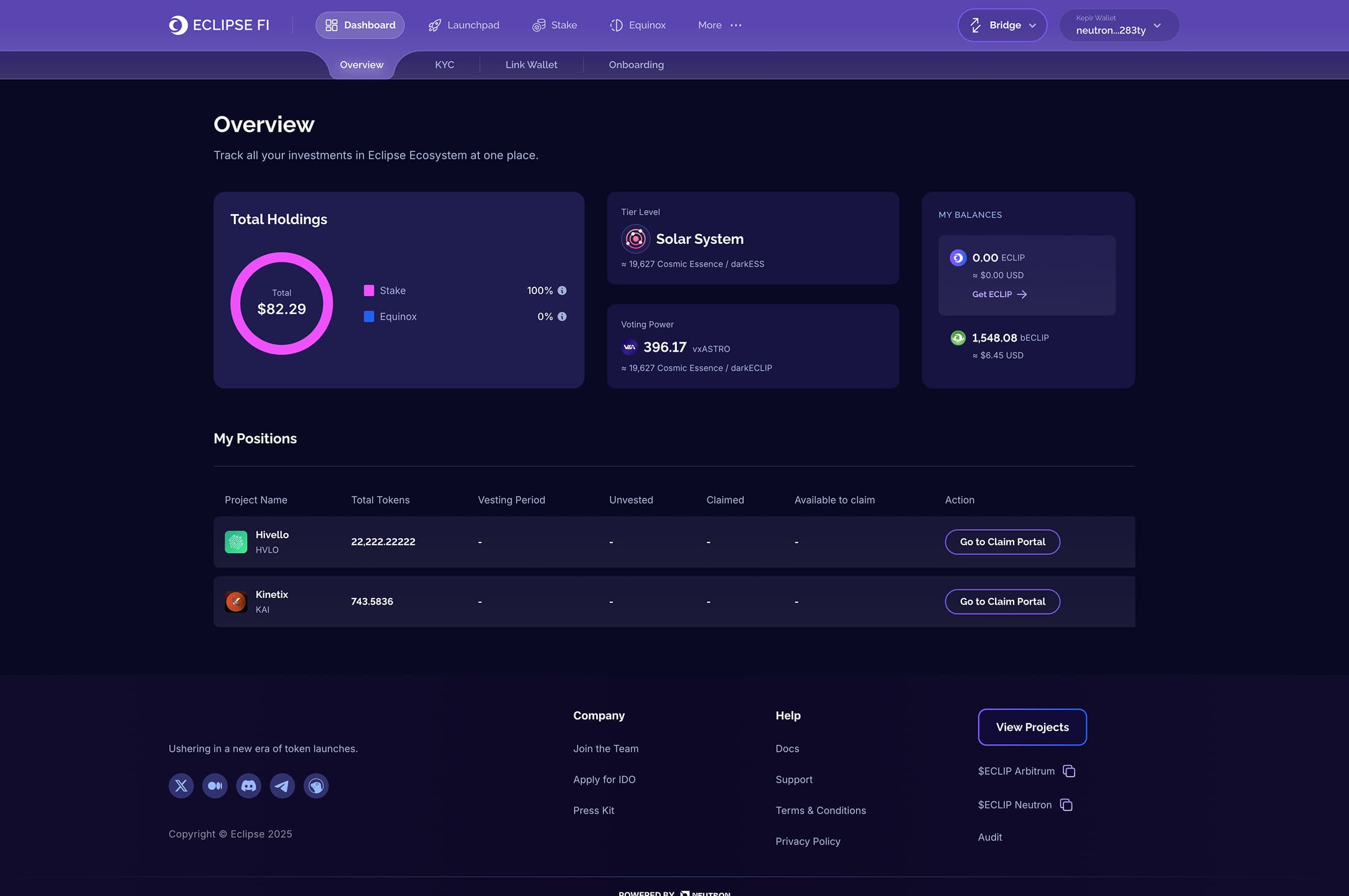
Task: Open Hivello's Go to Claim Portal
Action: click(1002, 542)
